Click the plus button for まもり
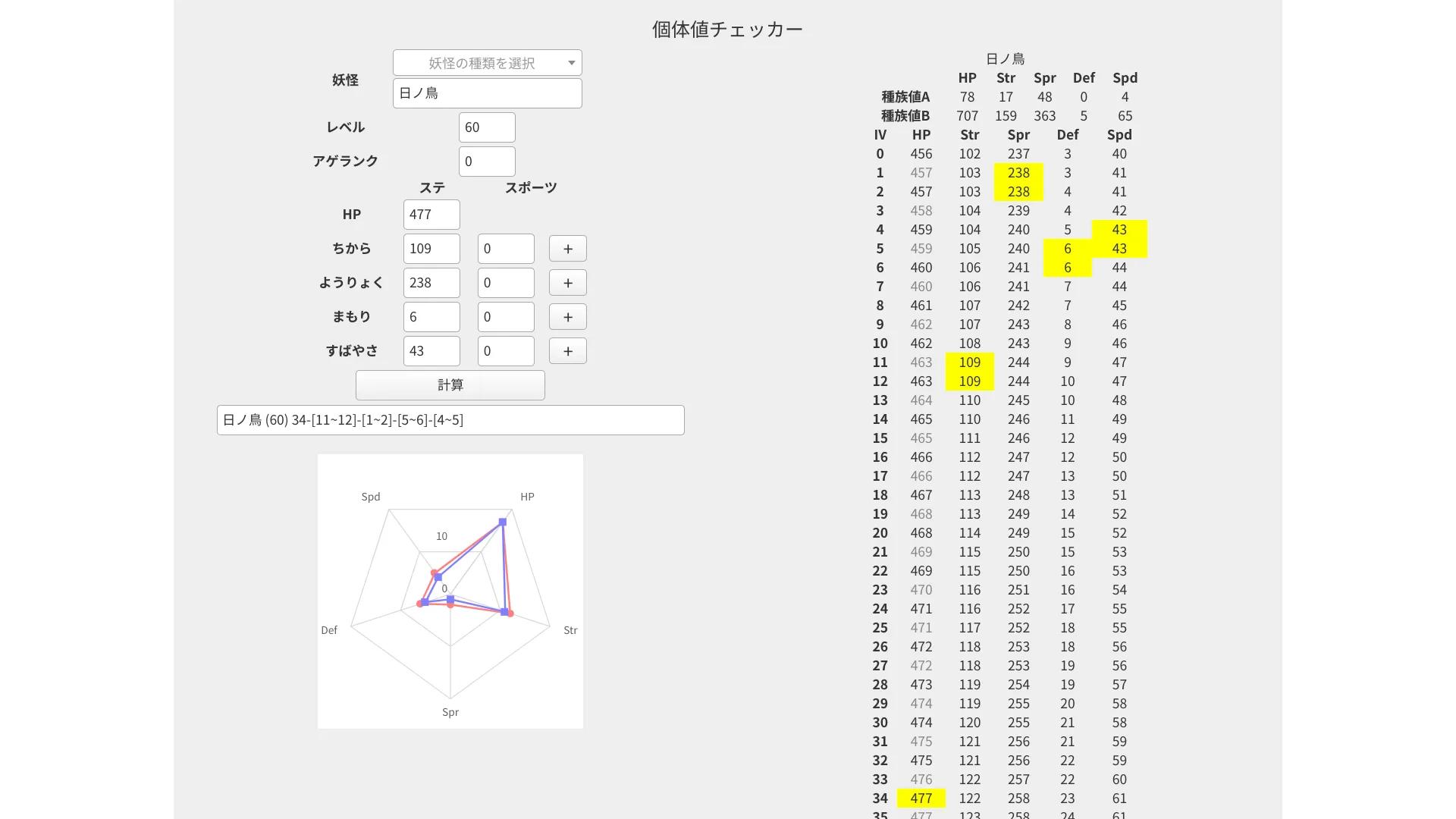 568,317
